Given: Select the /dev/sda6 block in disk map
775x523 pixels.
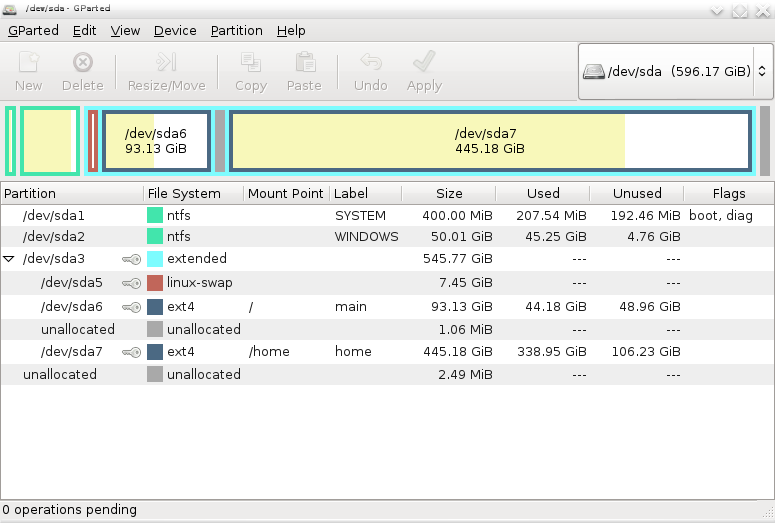Looking at the screenshot, I should (x=156, y=141).
